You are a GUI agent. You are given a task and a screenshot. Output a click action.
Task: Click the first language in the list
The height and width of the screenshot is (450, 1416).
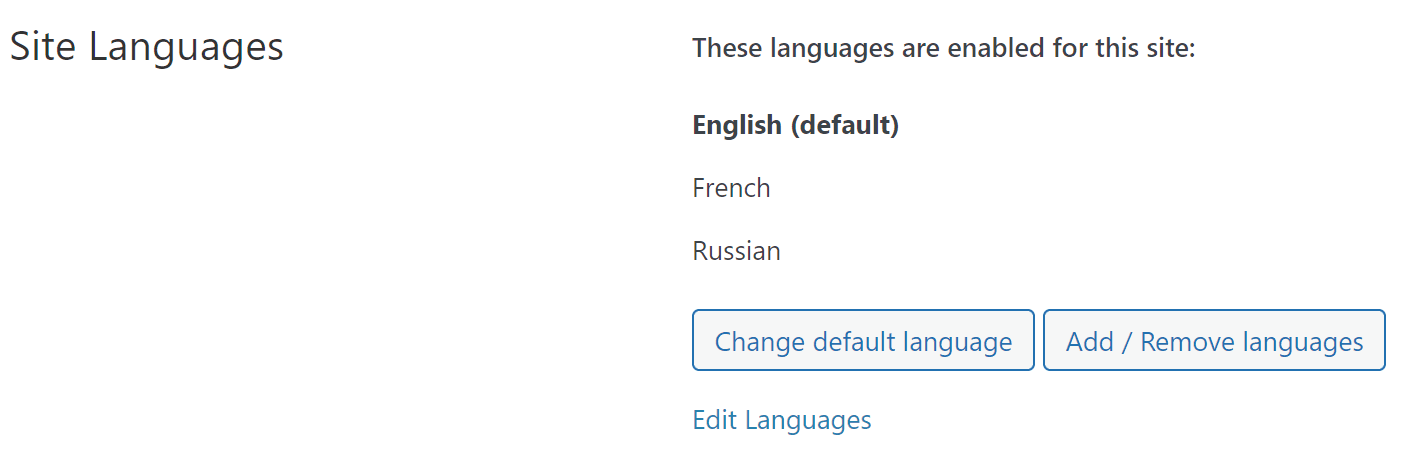(x=795, y=126)
